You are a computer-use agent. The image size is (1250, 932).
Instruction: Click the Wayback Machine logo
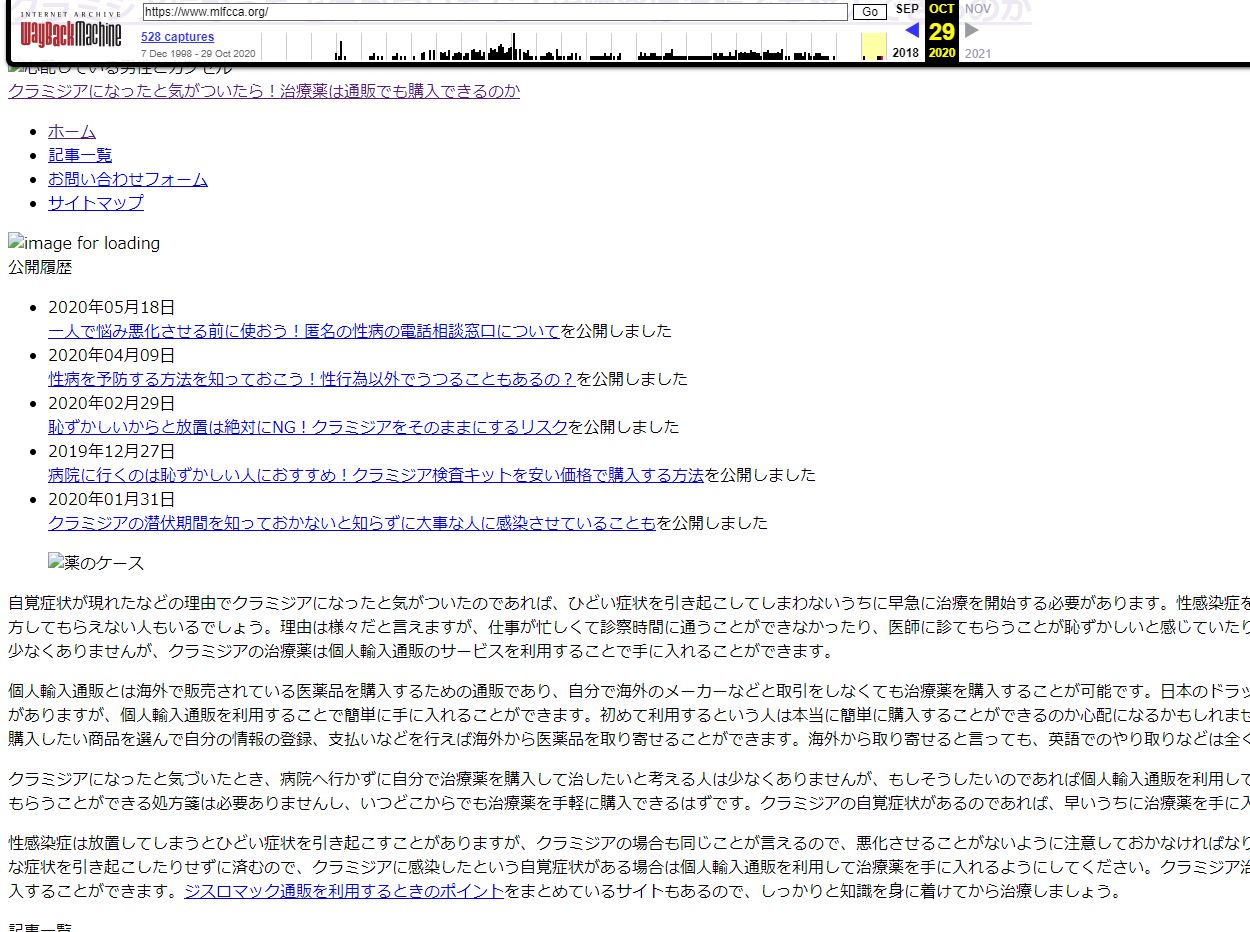pyautogui.click(x=70, y=31)
